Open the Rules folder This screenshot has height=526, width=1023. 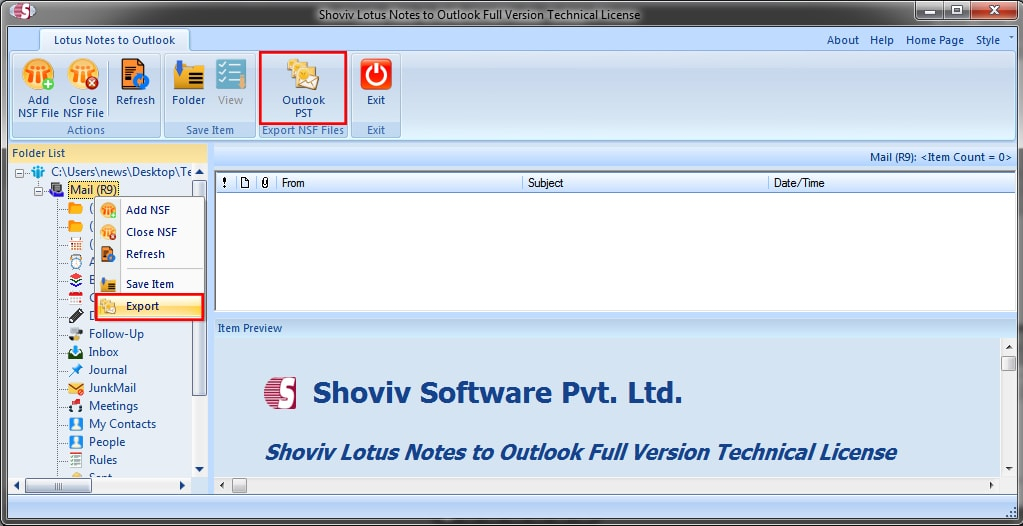(x=103, y=459)
